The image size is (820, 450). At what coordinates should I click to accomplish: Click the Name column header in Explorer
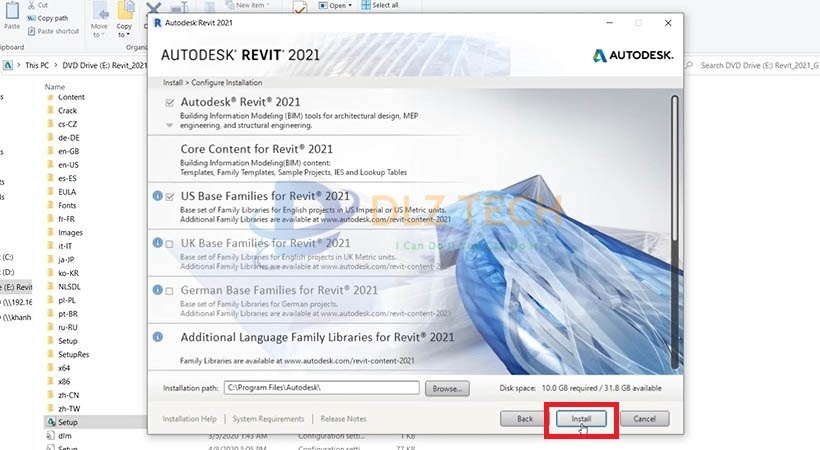click(55, 86)
